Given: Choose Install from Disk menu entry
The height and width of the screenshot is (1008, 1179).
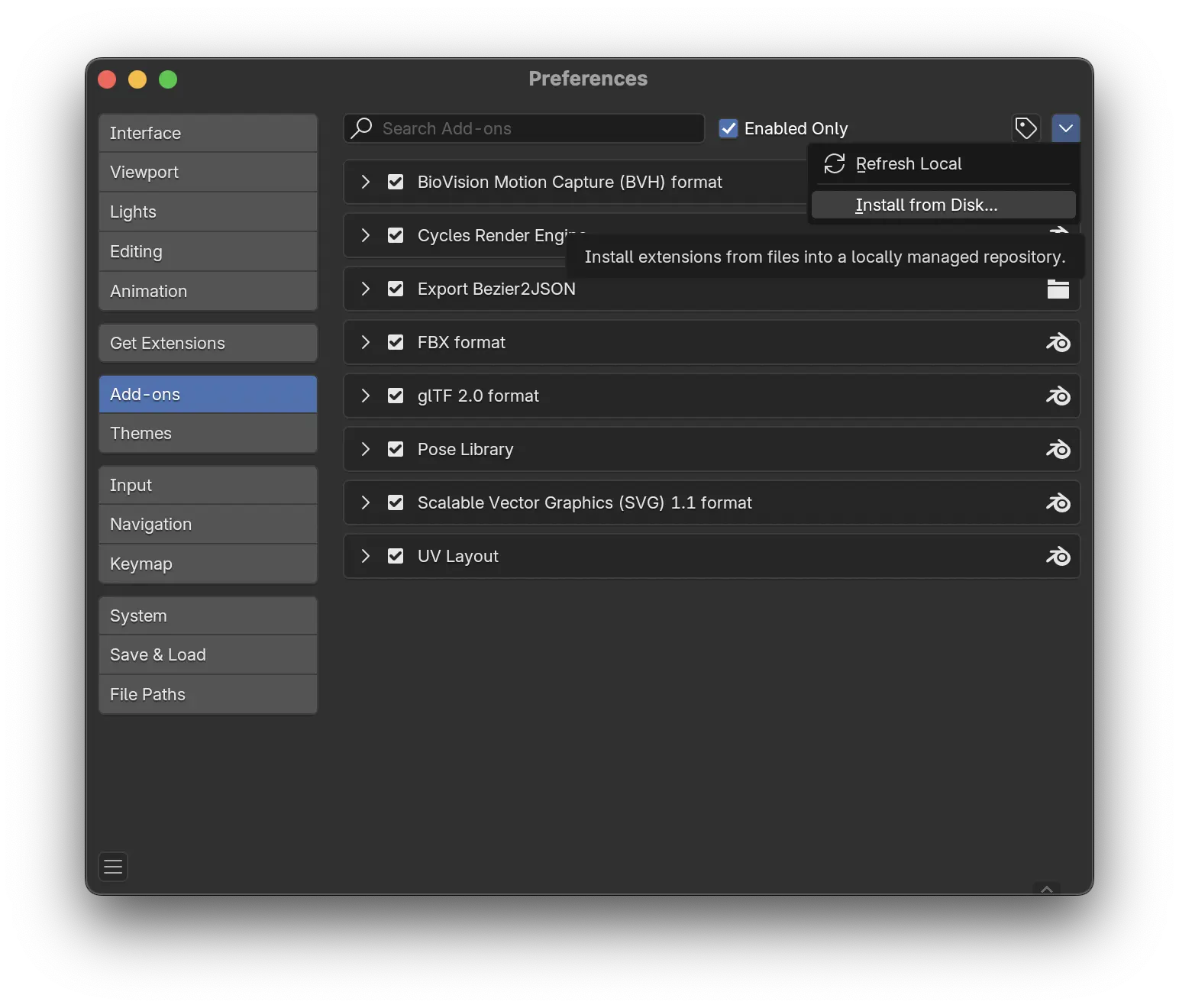Looking at the screenshot, I should (925, 205).
